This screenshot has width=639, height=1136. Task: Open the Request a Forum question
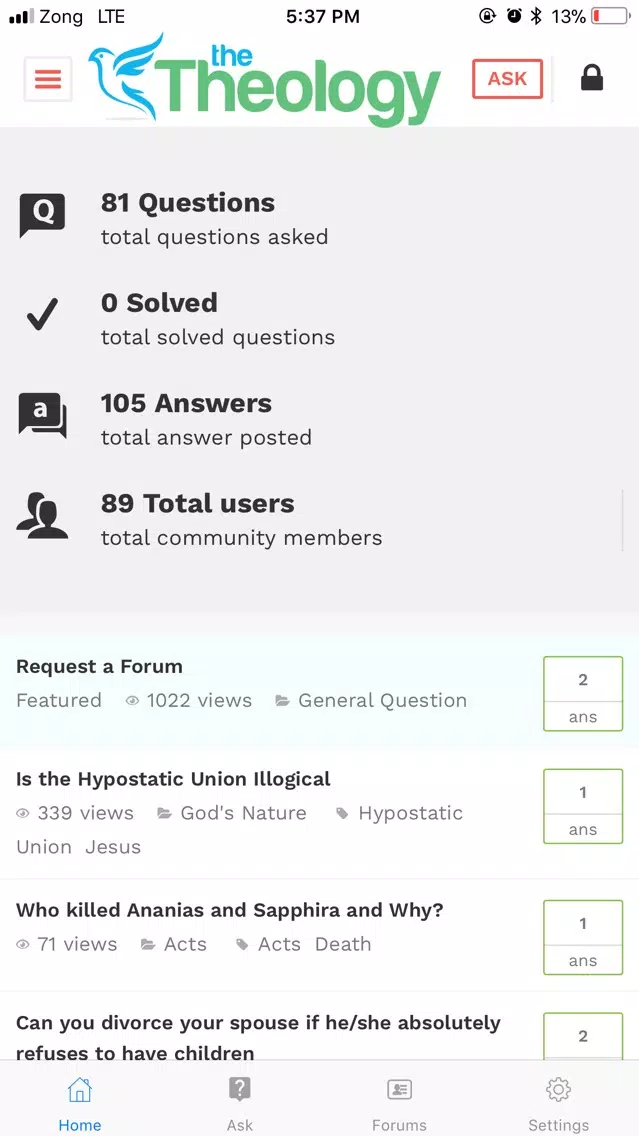[x=99, y=667]
